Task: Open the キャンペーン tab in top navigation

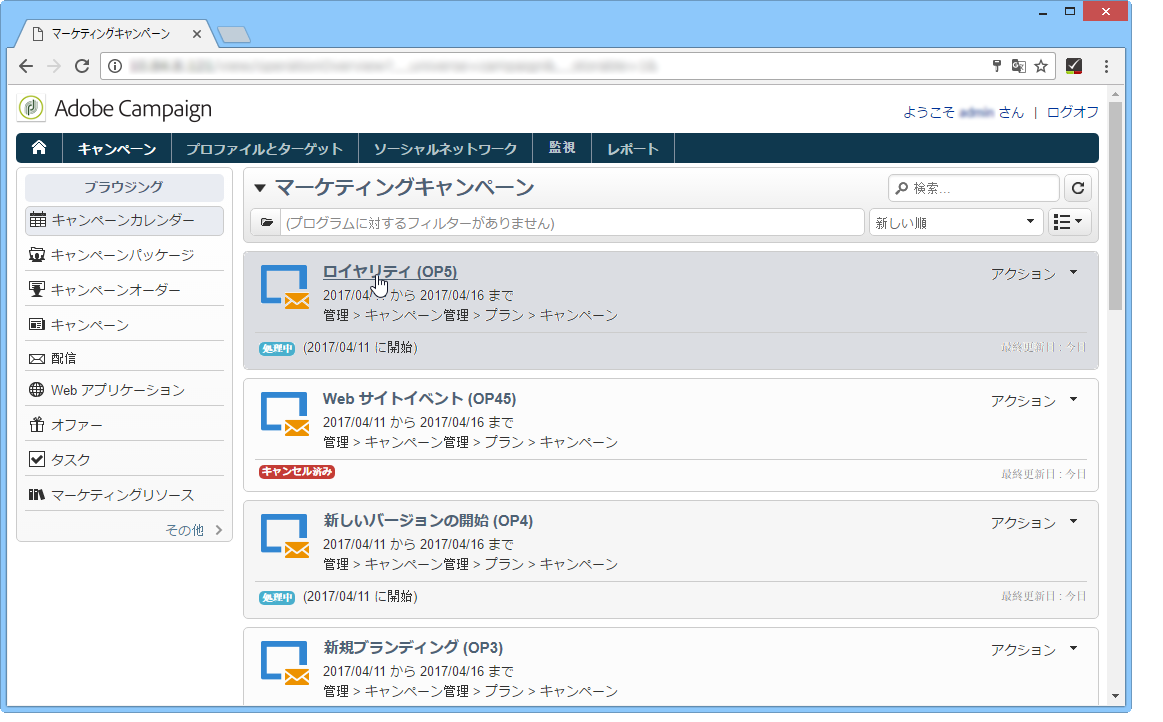Action: tap(117, 148)
